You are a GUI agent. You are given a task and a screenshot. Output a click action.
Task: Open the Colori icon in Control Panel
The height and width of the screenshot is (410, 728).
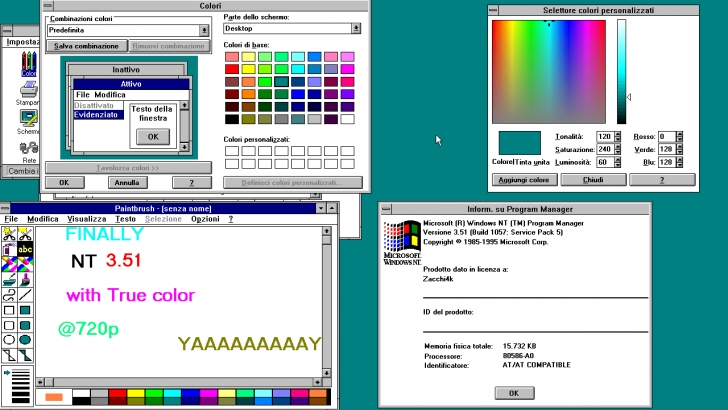(x=28, y=64)
